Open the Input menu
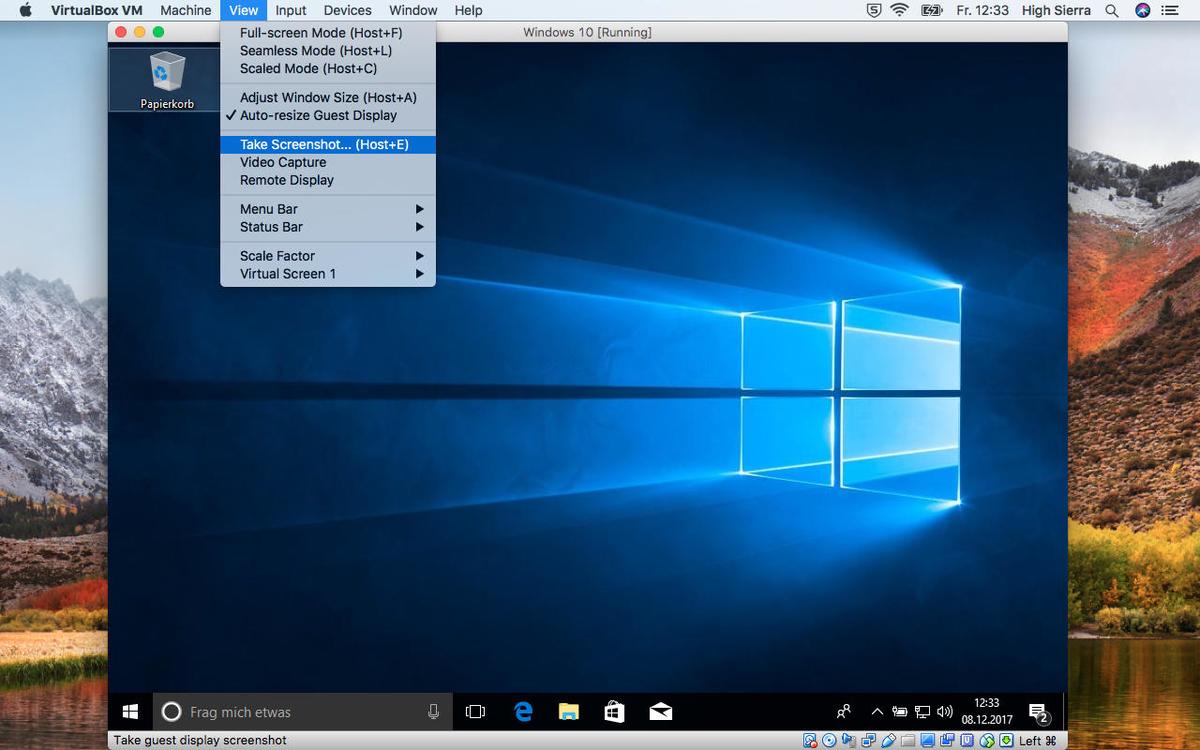Viewport: 1200px width, 750px height. tap(291, 10)
